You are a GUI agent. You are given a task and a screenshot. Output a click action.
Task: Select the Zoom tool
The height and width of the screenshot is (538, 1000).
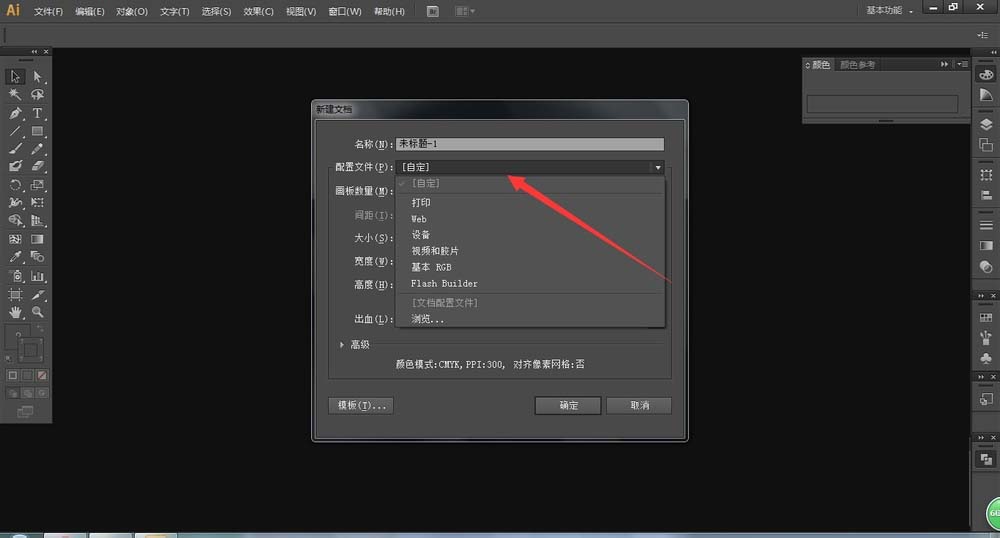38,312
